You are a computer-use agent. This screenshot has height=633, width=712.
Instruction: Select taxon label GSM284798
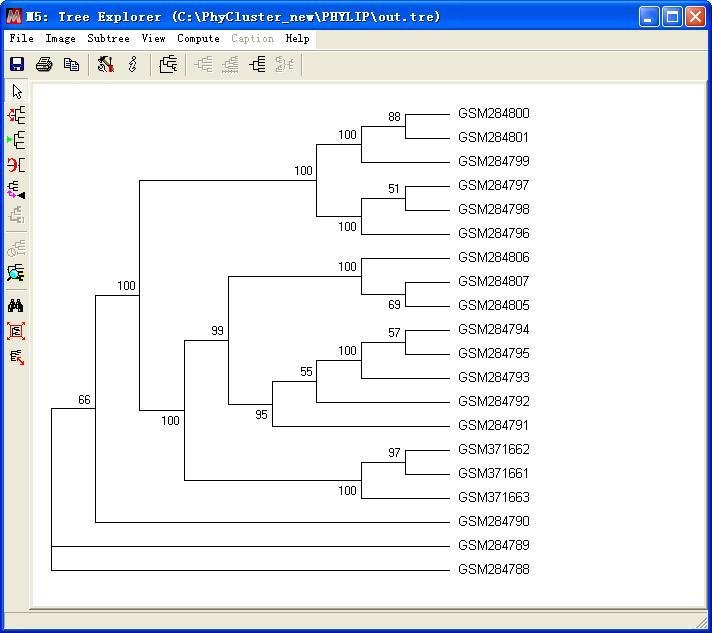pos(494,209)
